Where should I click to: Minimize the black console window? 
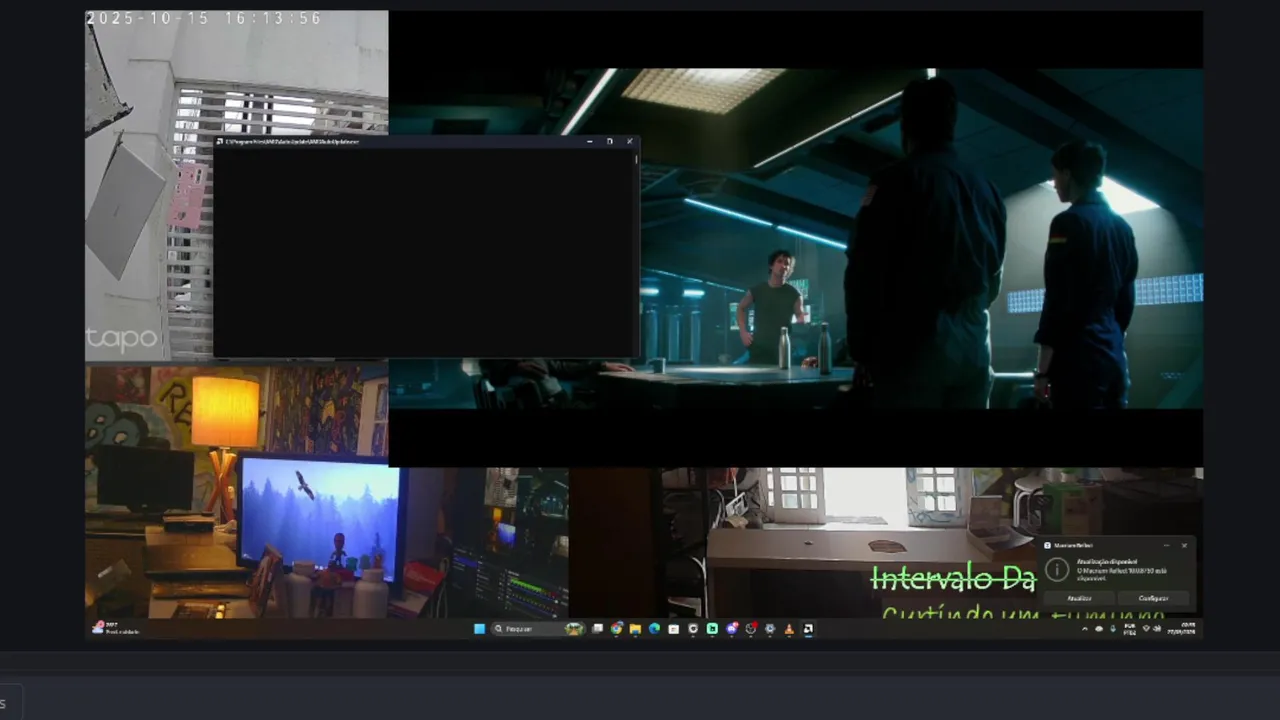(590, 141)
